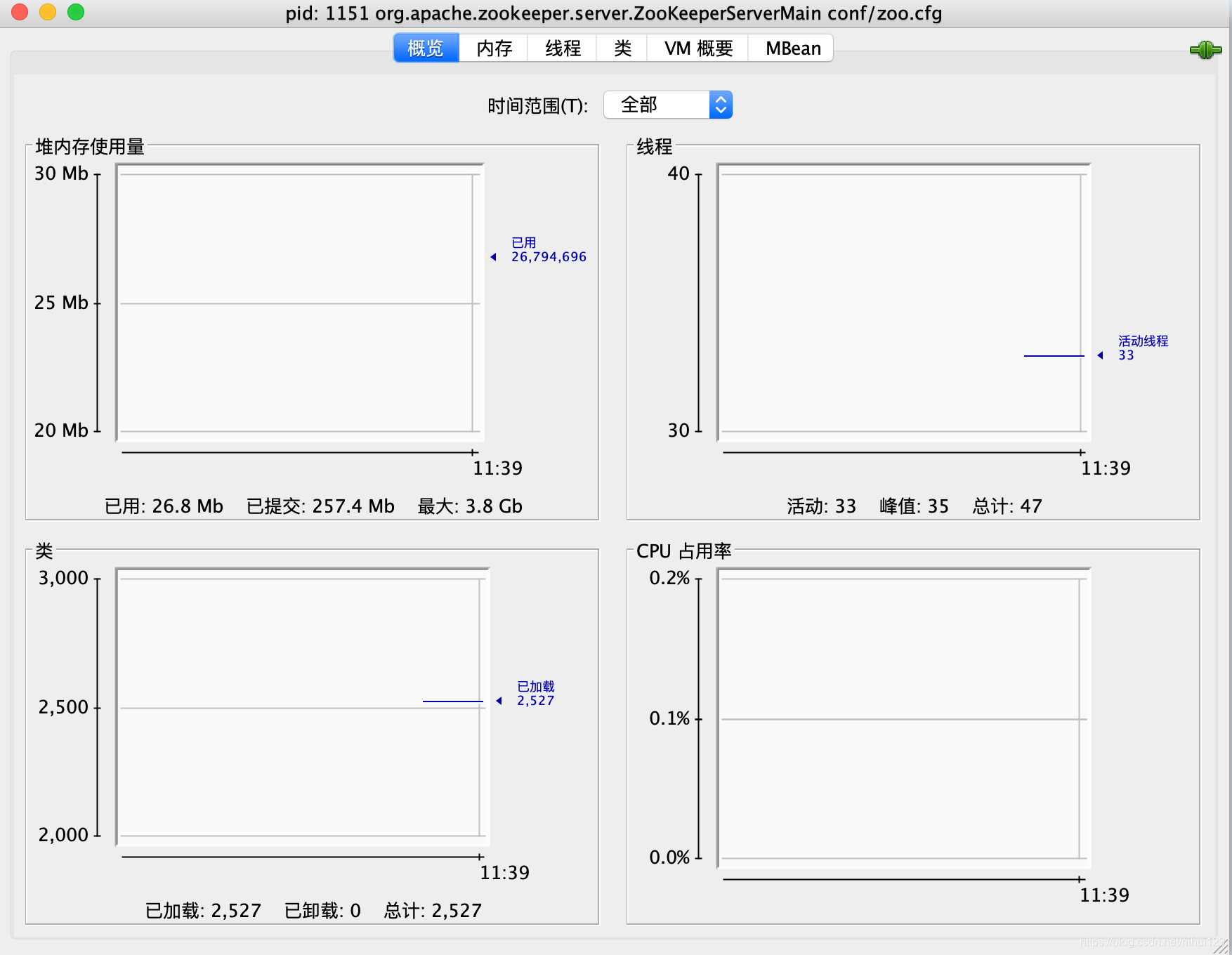This screenshot has height=955, width=1232.
Task: Open the VM 概要 tab
Action: pyautogui.click(x=698, y=48)
